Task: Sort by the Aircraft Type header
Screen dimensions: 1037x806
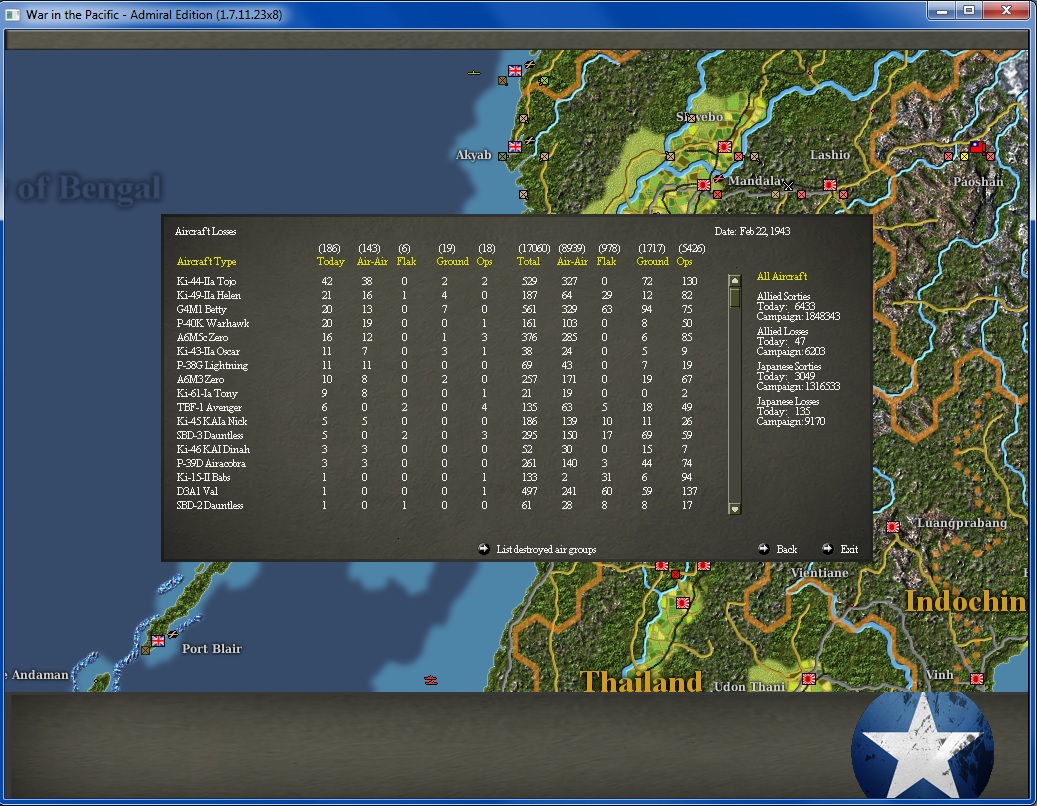Action: click(x=206, y=262)
